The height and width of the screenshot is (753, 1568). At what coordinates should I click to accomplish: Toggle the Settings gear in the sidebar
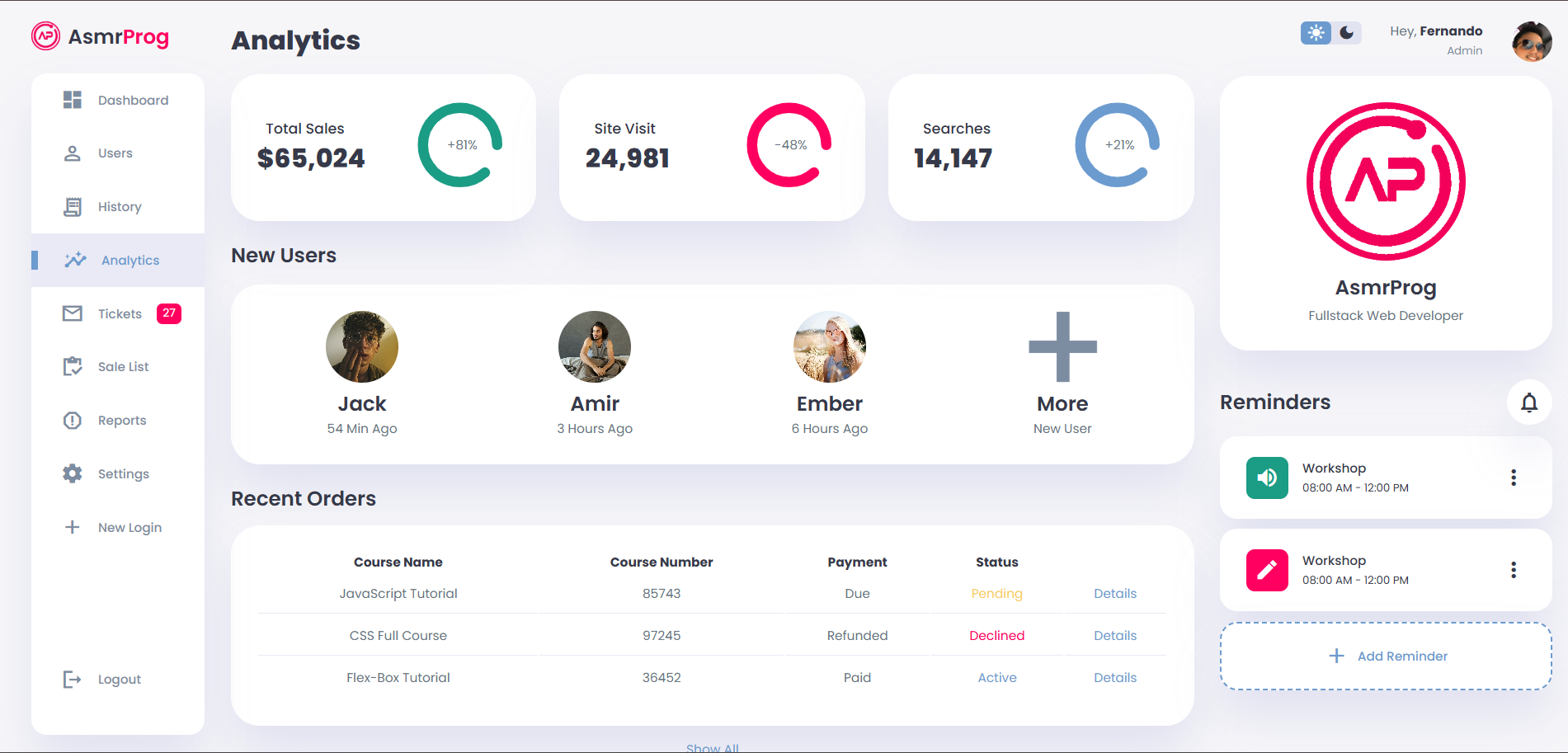[72, 473]
